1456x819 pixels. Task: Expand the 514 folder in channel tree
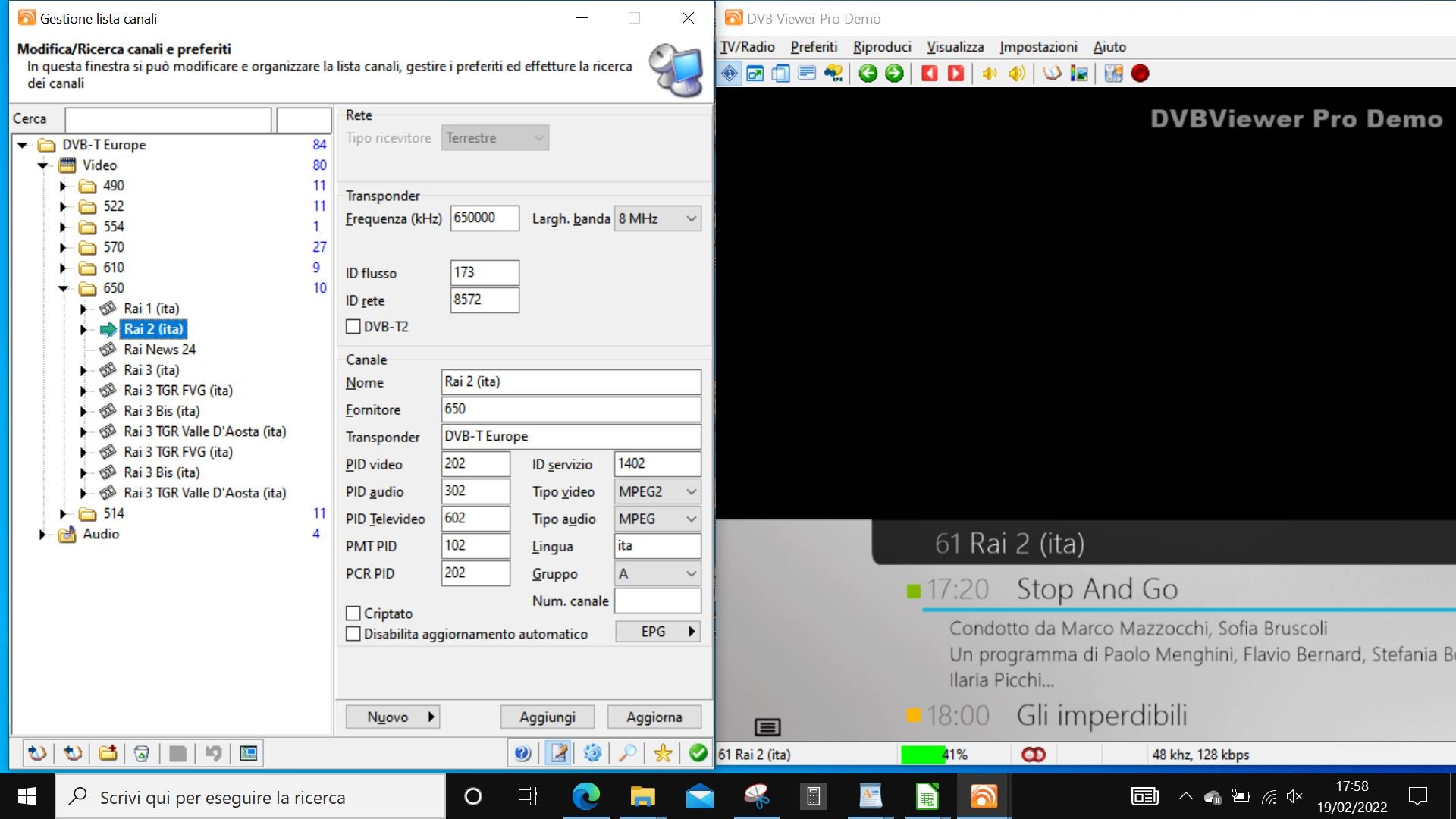tap(64, 513)
